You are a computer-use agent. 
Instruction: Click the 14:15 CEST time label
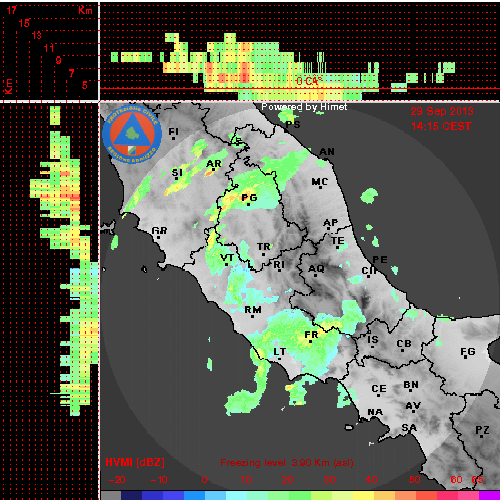tap(441, 126)
